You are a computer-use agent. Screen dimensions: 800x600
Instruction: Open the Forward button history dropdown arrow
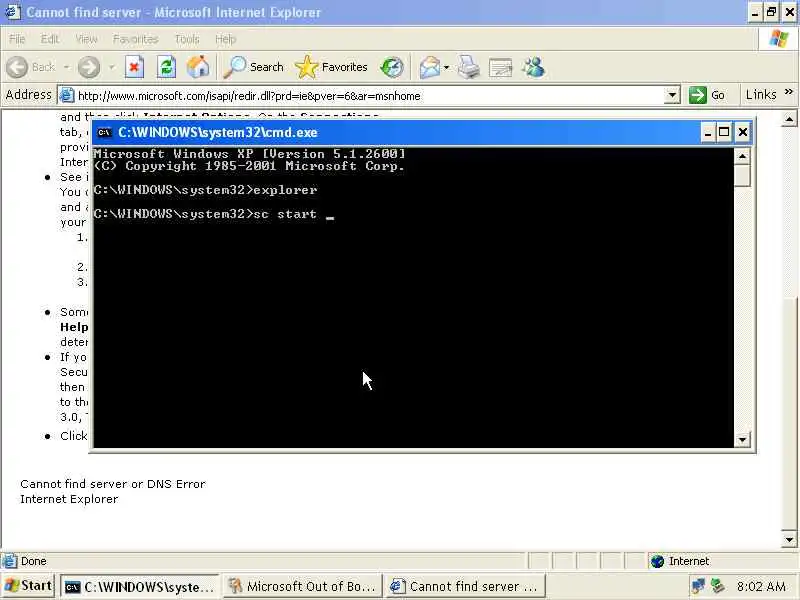click(112, 67)
